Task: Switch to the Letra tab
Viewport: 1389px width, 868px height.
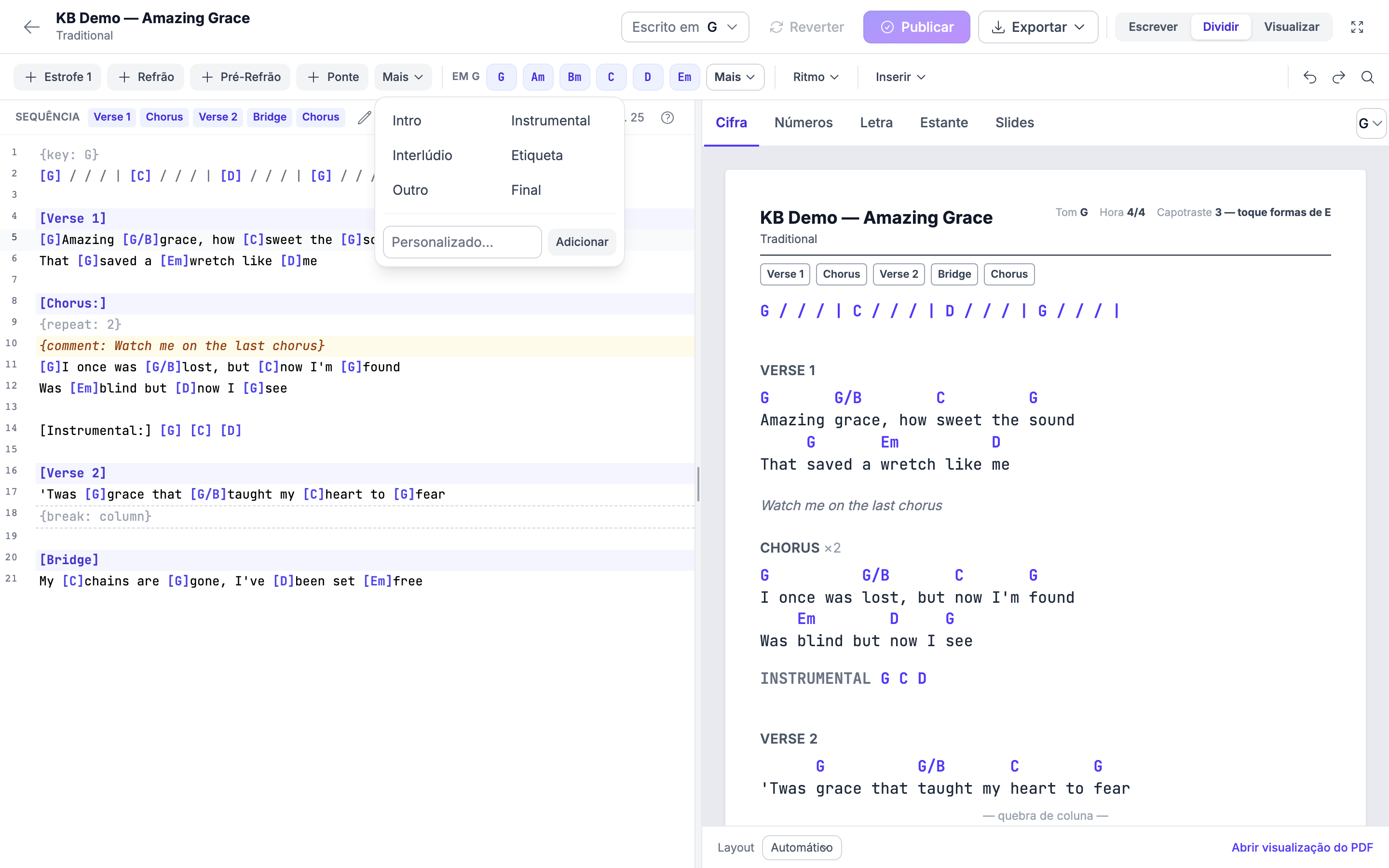Action: [x=876, y=122]
